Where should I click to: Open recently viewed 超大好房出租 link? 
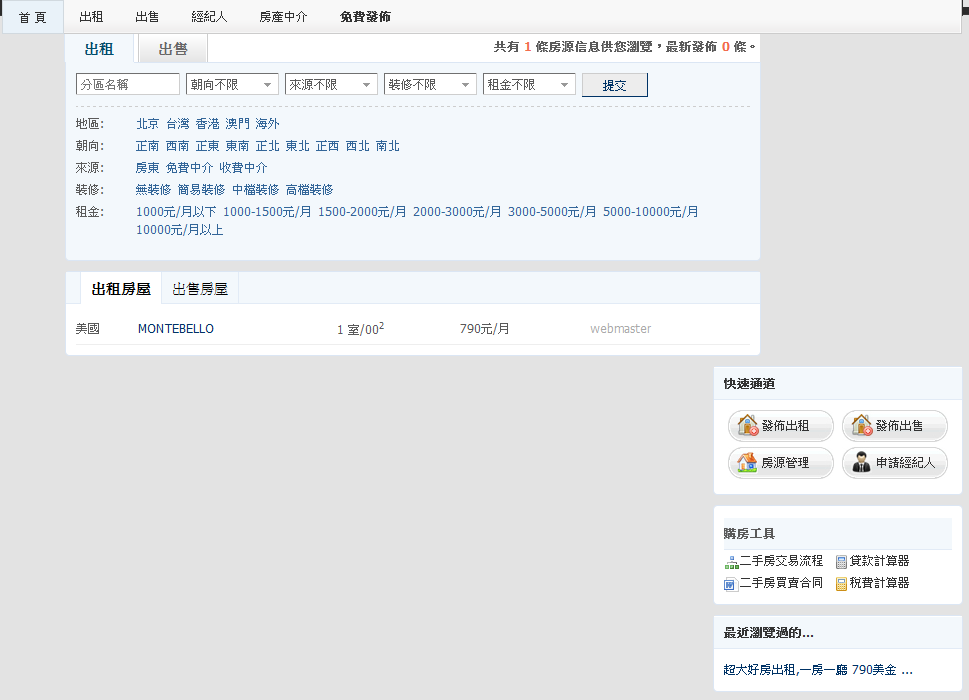(818, 670)
